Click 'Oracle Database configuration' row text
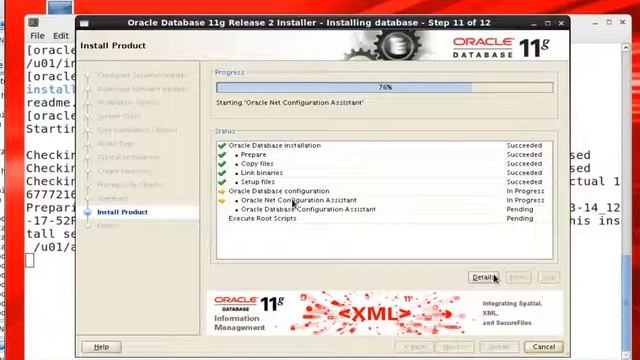Image resolution: width=640 pixels, height=360 pixels. coord(279,191)
